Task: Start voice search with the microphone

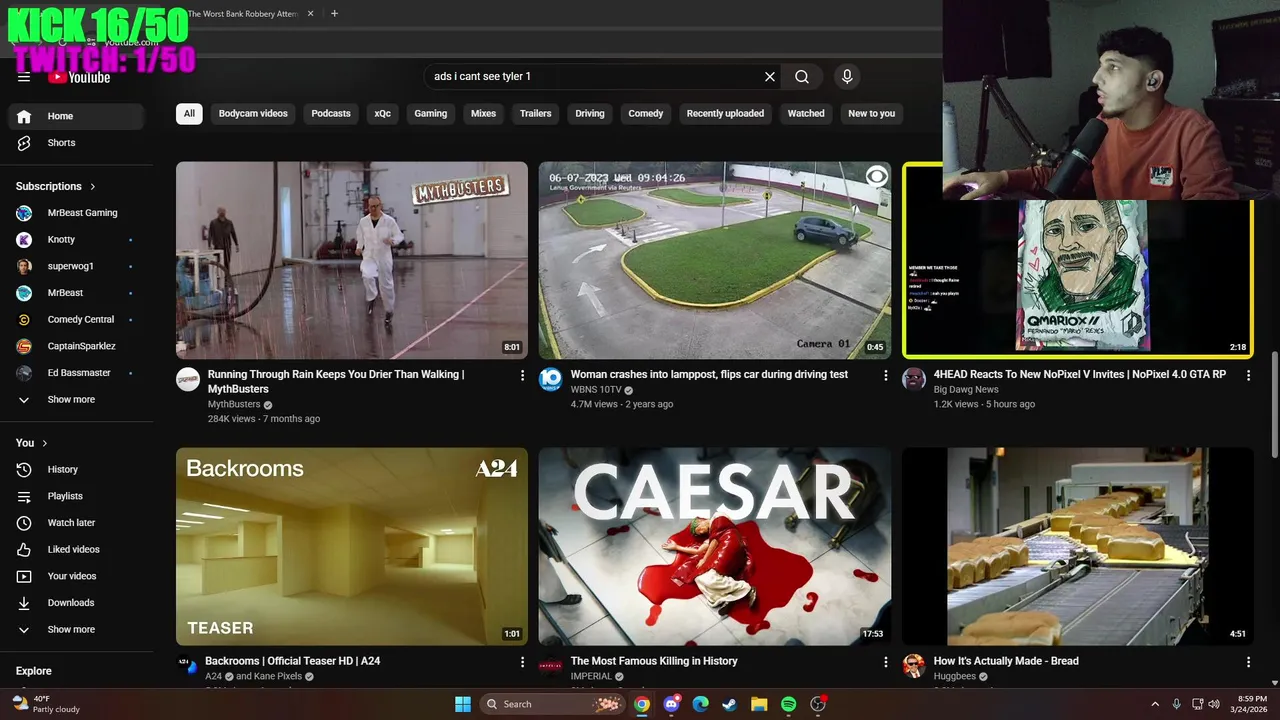Action: point(847,76)
